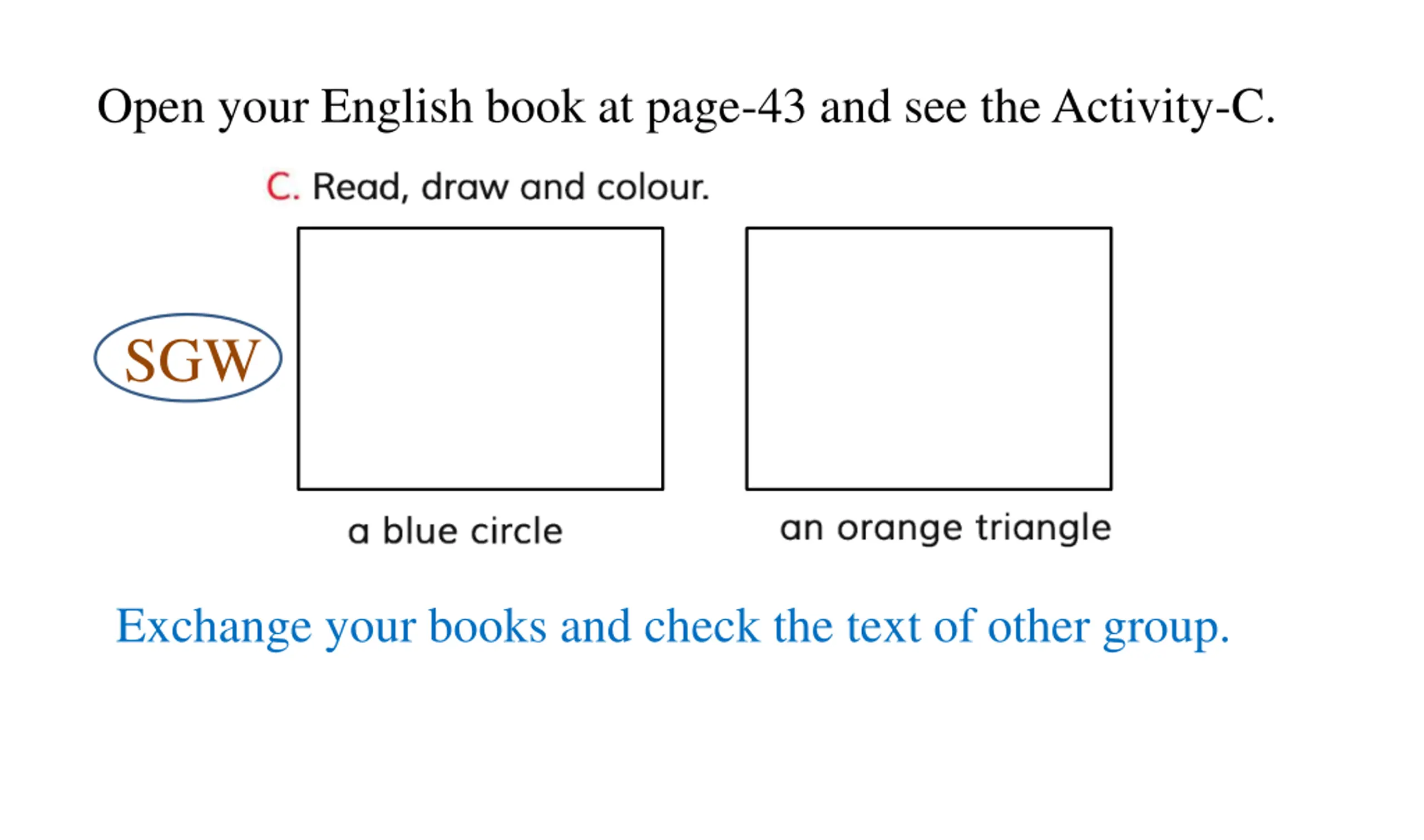This screenshot has height=840, width=1424.
Task: Click the SGW oval badge
Action: (x=188, y=359)
